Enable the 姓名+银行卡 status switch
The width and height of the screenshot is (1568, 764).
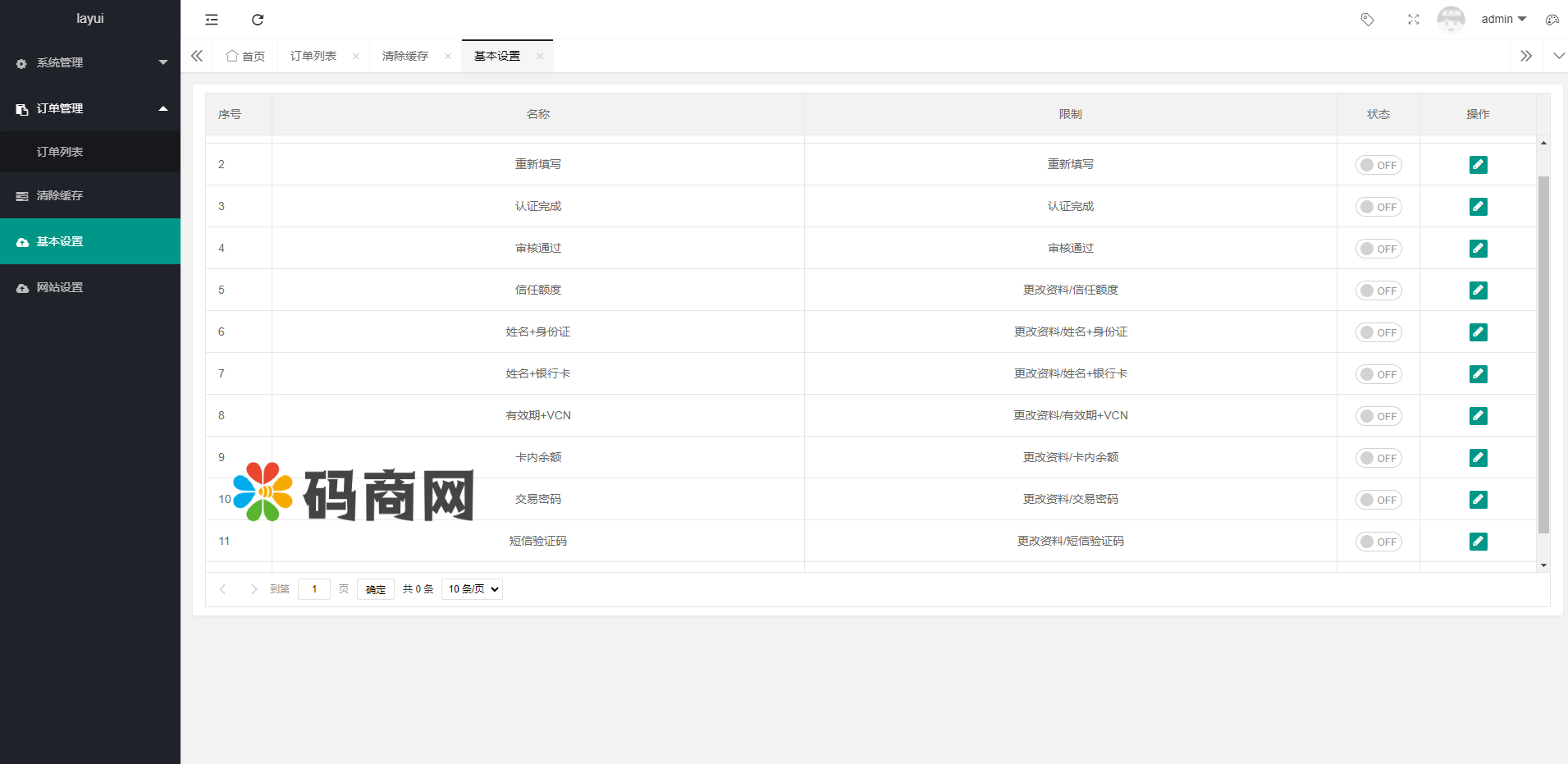(x=1378, y=374)
